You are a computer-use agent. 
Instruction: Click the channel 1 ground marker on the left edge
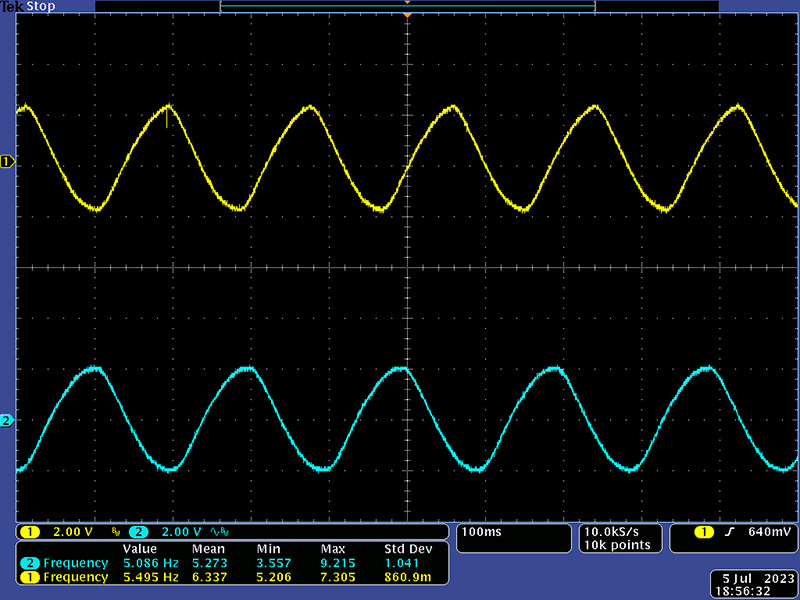click(7, 162)
